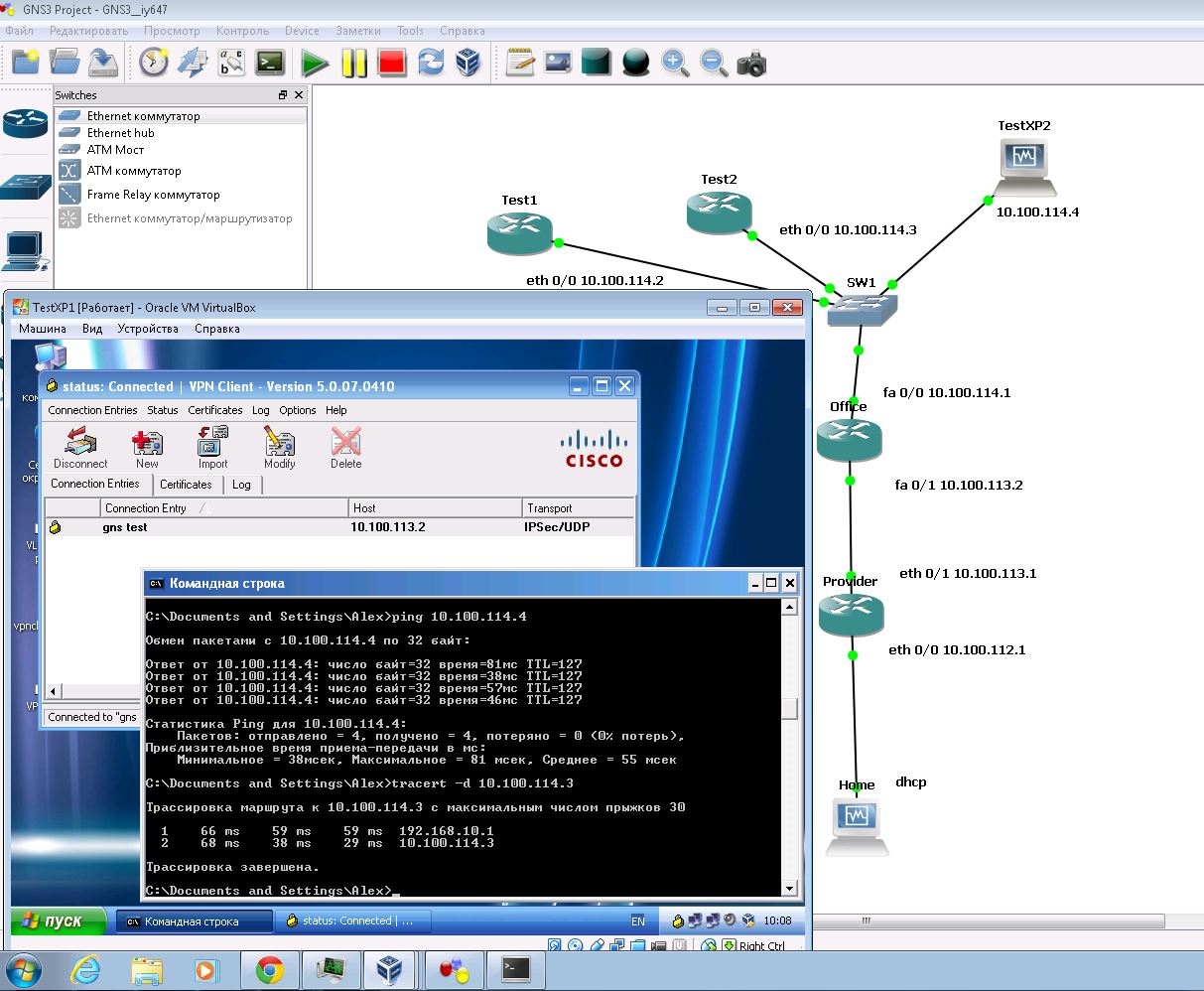This screenshot has width=1204, height=991.
Task: Select the 'gns test' connection entry row
Action: 338,527
